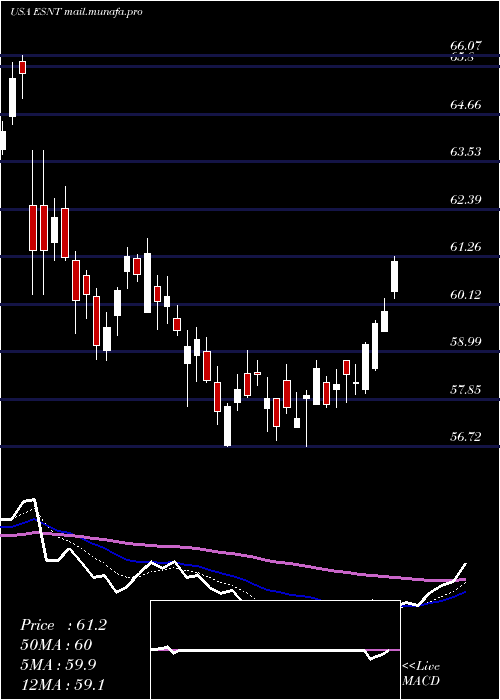Click the '<<Live MACD' label
500x700 pixels.
[421, 674]
